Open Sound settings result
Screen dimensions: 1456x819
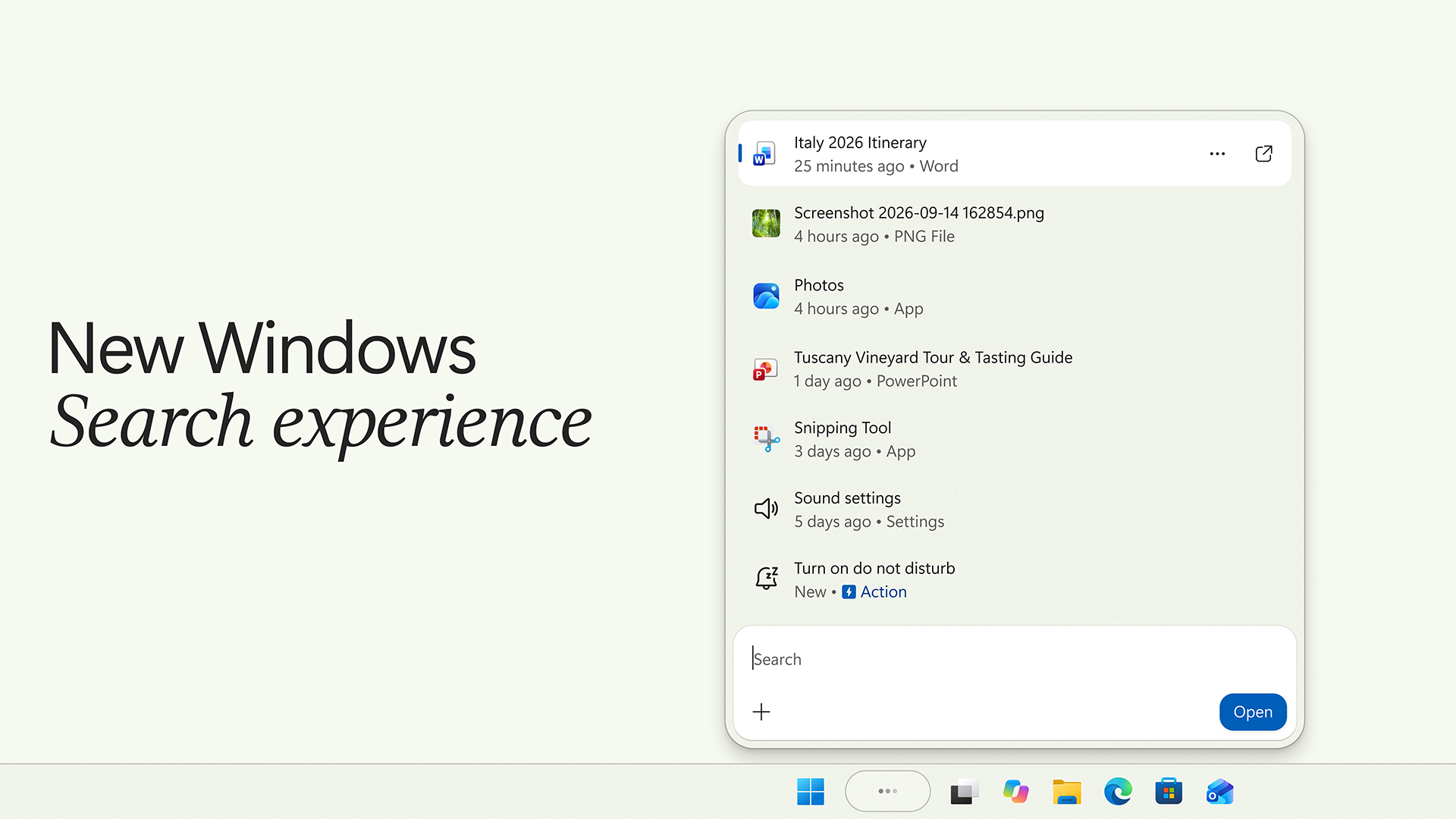1015,510
